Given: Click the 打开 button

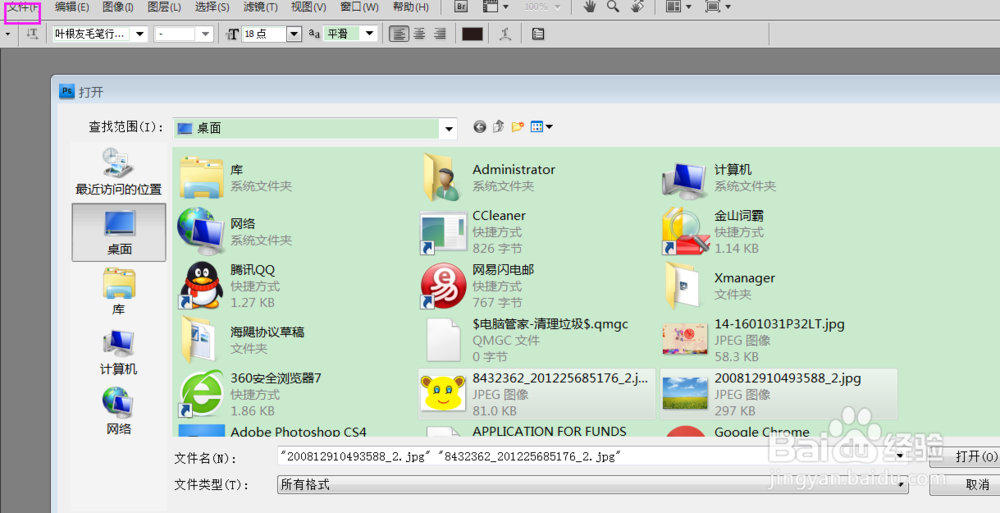Looking at the screenshot, I should (972, 457).
